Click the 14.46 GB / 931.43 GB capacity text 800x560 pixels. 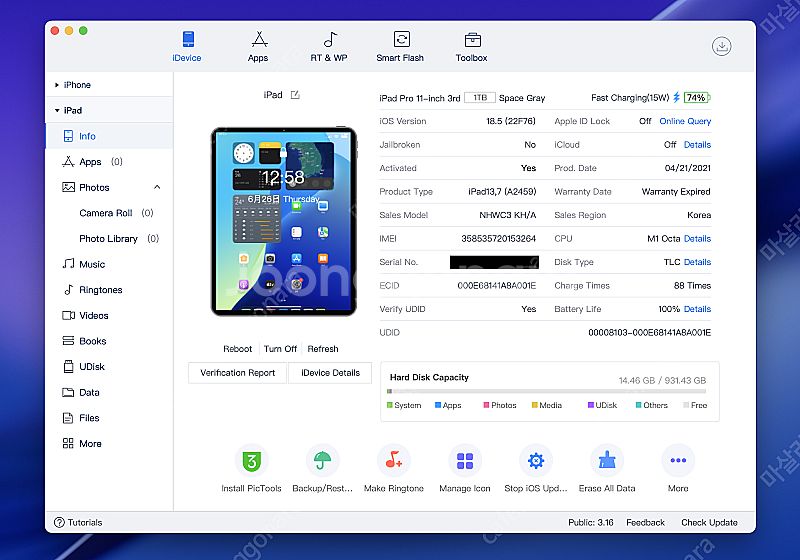pos(662,380)
